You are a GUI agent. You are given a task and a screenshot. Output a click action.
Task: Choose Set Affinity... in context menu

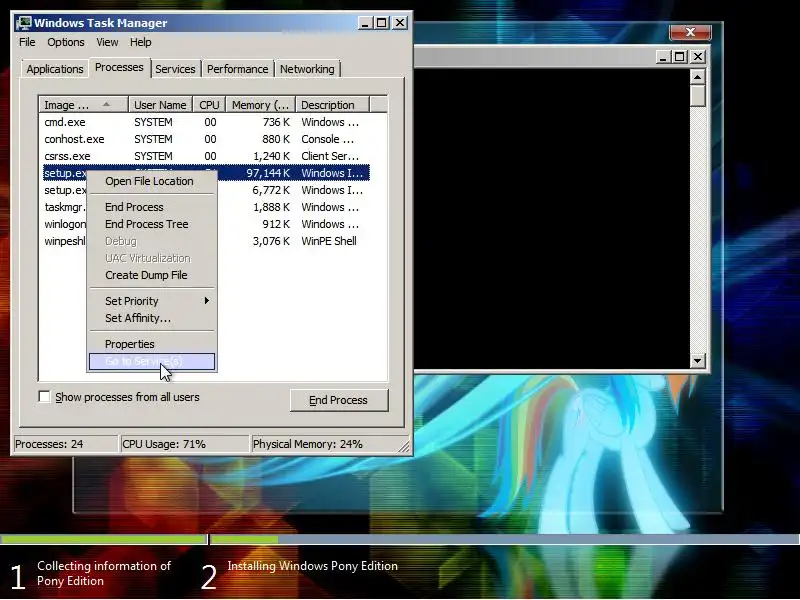coord(138,318)
